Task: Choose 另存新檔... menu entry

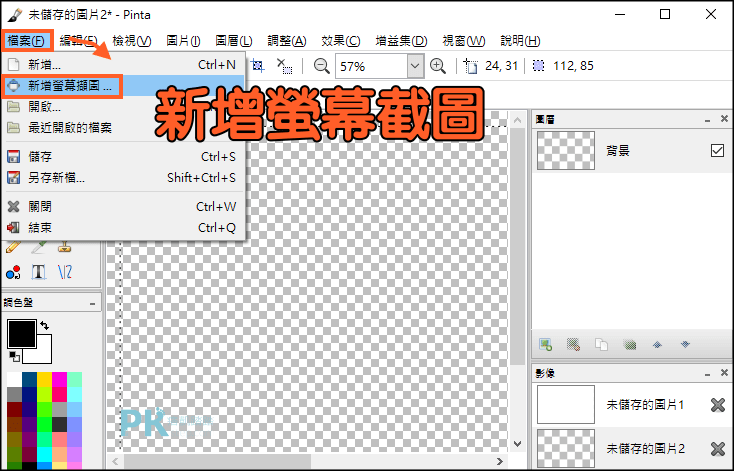Action: 124,177
